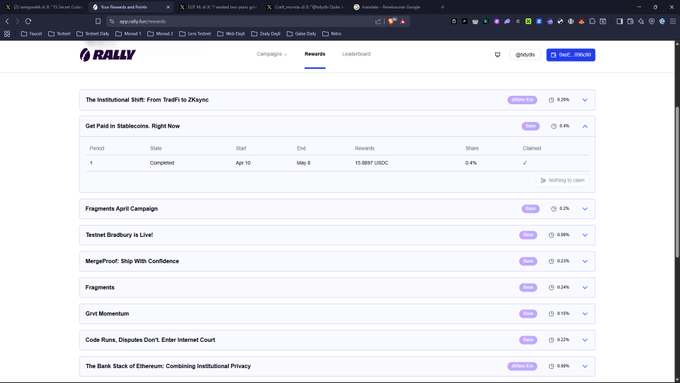
Task: Click the share icon in the address bar
Action: (x=378, y=21)
